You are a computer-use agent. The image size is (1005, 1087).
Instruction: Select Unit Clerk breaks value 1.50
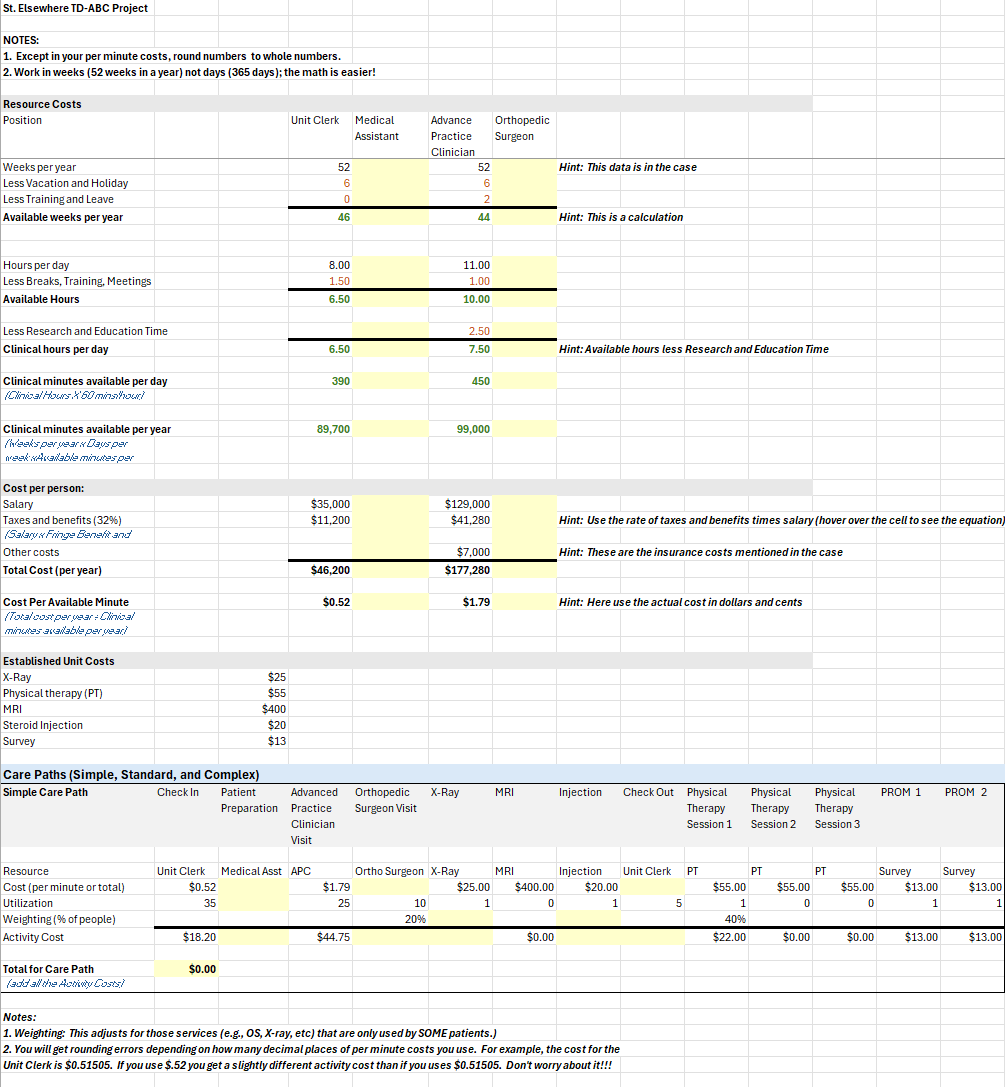click(320, 281)
